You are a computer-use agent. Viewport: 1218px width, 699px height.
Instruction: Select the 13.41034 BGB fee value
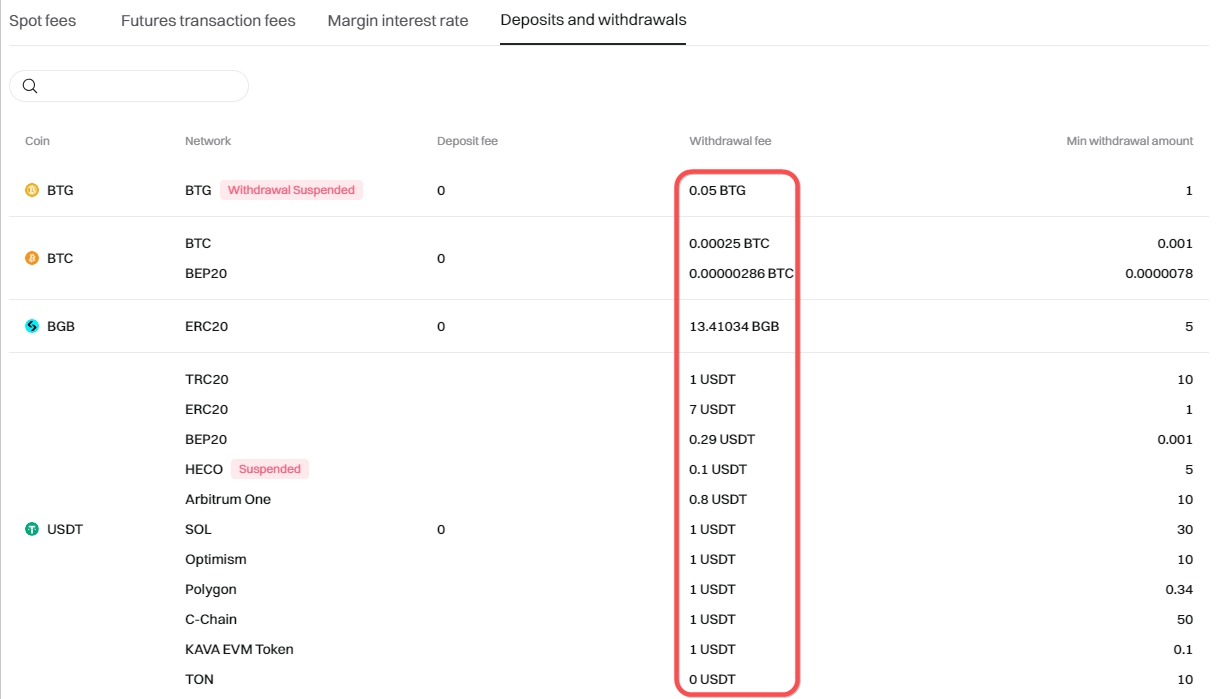point(734,326)
